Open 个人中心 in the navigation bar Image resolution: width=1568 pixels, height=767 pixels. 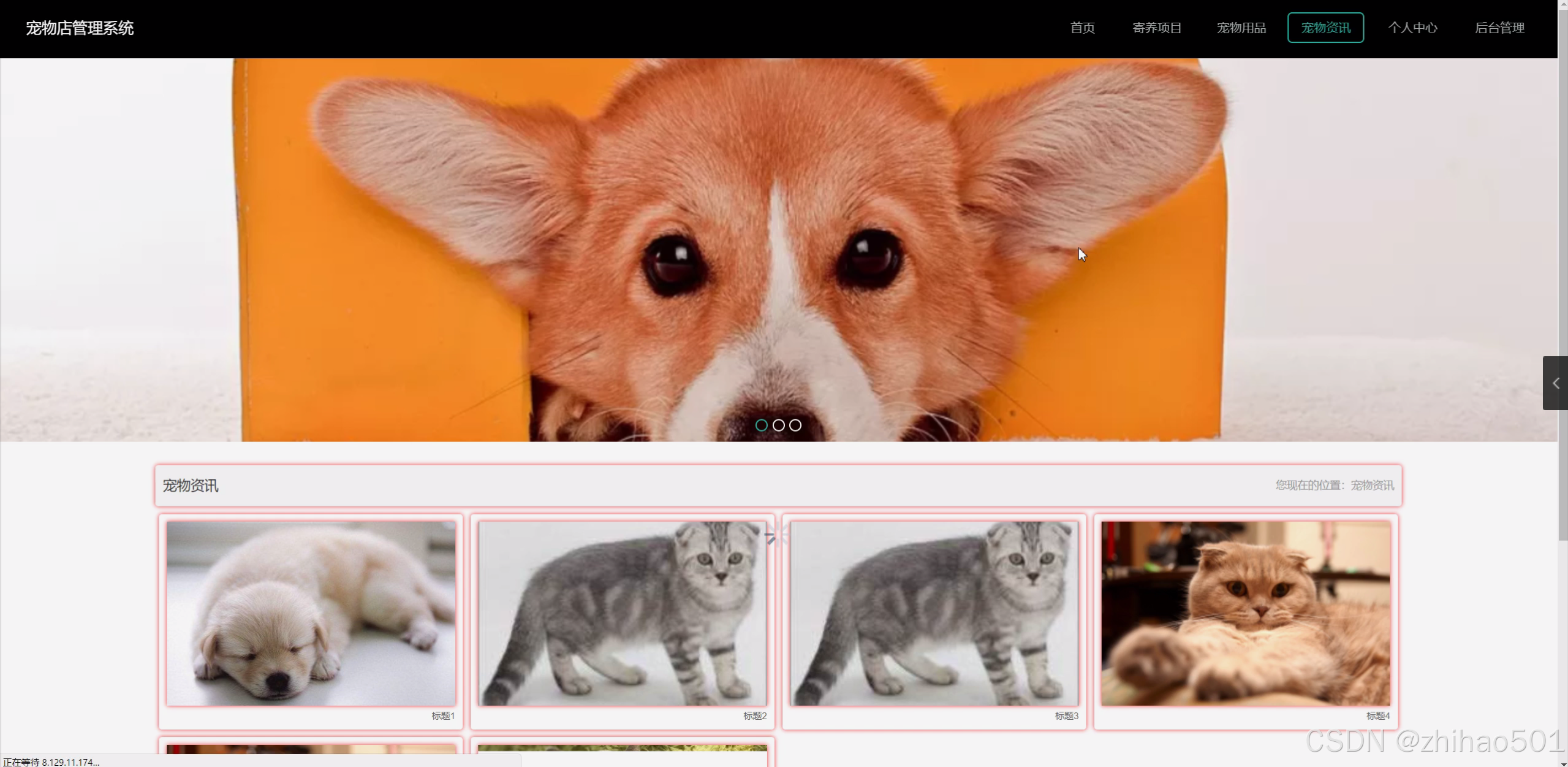coord(1412,28)
